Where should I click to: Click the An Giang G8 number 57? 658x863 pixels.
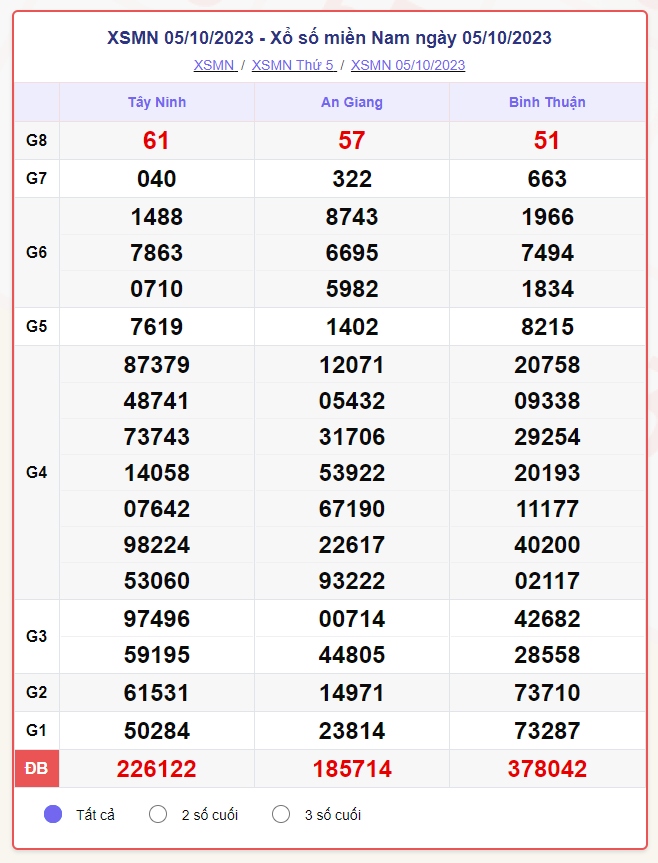[x=352, y=140]
